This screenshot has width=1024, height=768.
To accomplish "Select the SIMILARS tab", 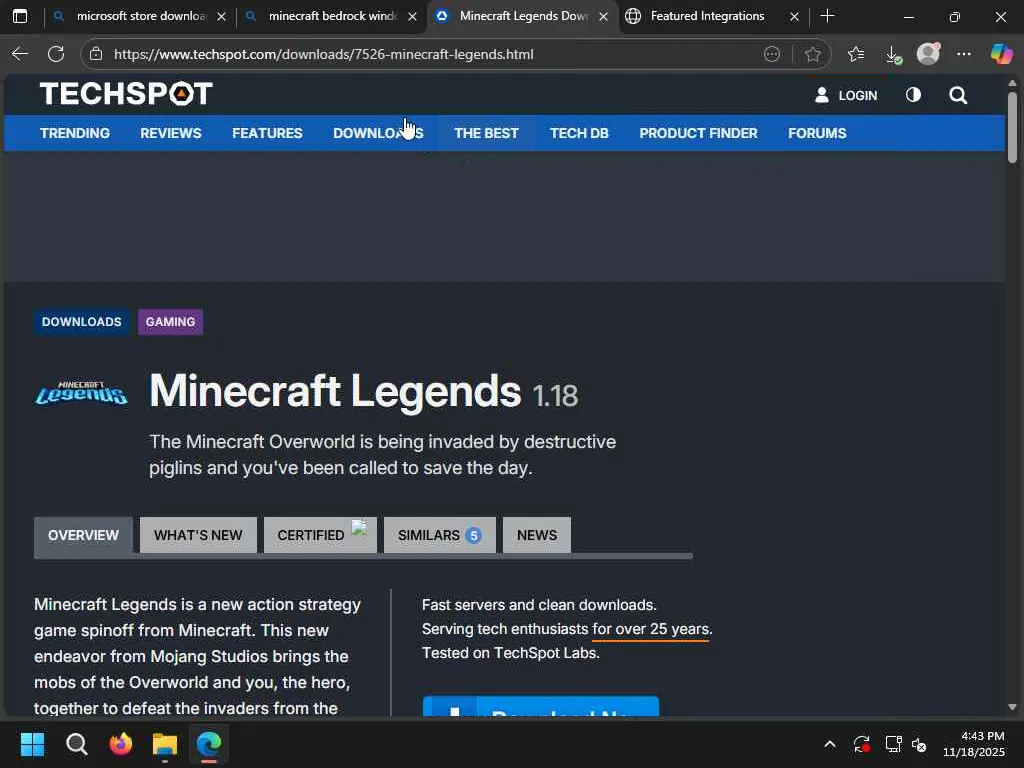I will [440, 536].
